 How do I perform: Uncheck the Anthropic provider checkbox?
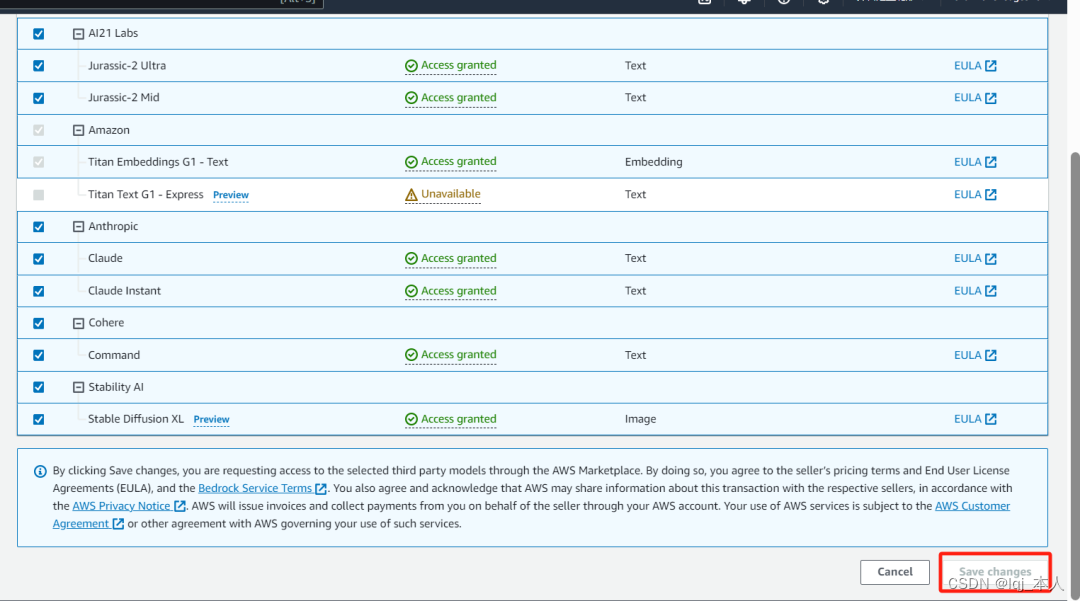coord(39,226)
